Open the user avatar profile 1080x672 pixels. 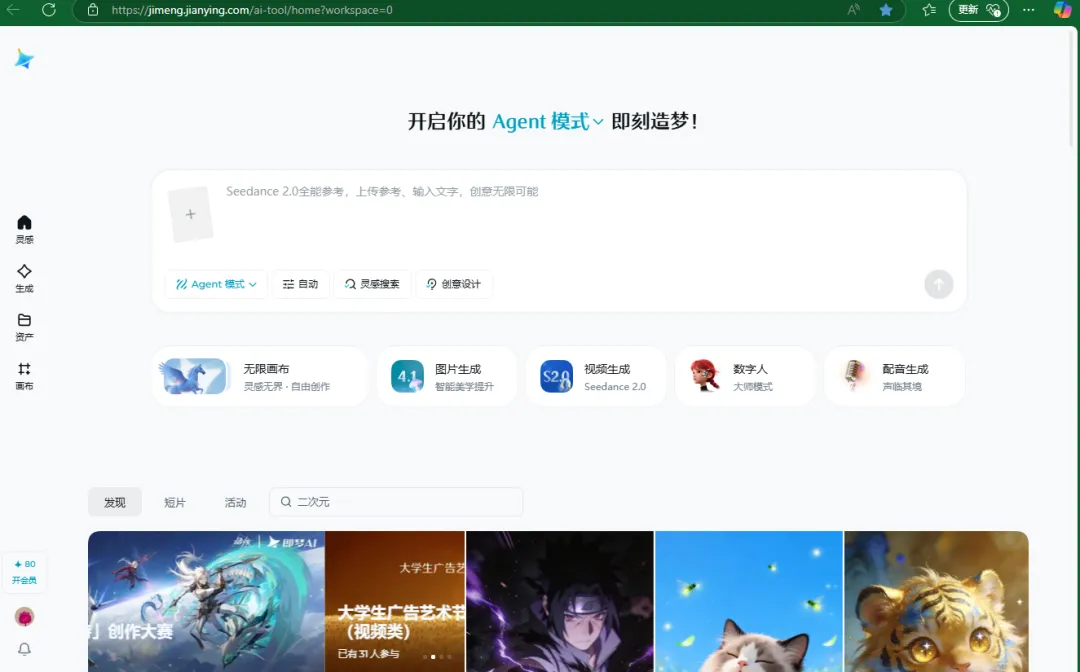pos(24,617)
